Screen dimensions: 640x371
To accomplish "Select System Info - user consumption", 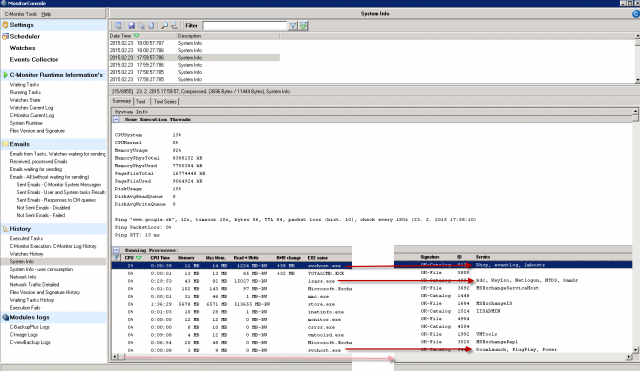I will click(x=41, y=269).
